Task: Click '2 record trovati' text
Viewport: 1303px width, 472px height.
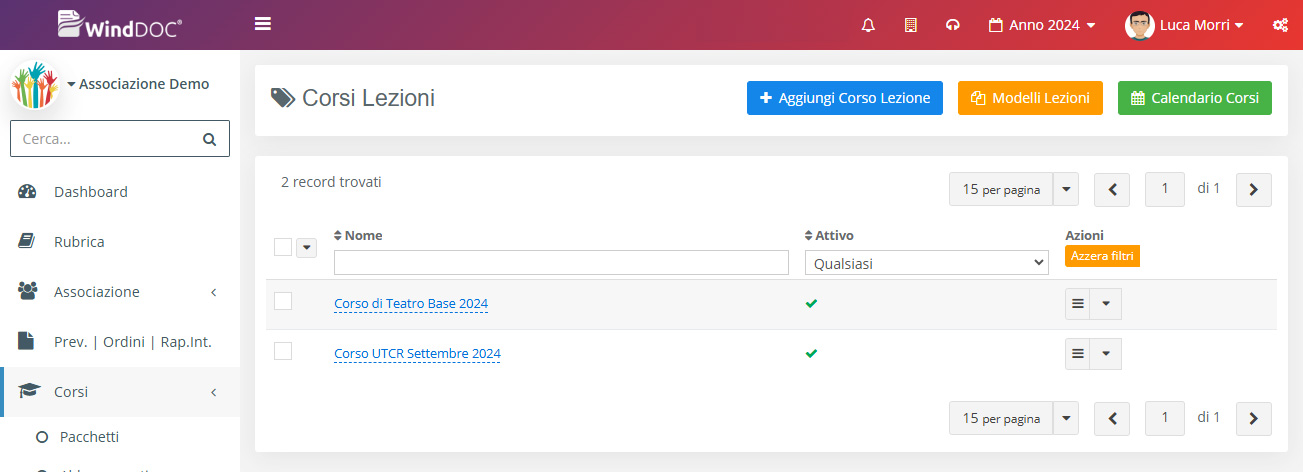Action: click(x=331, y=182)
